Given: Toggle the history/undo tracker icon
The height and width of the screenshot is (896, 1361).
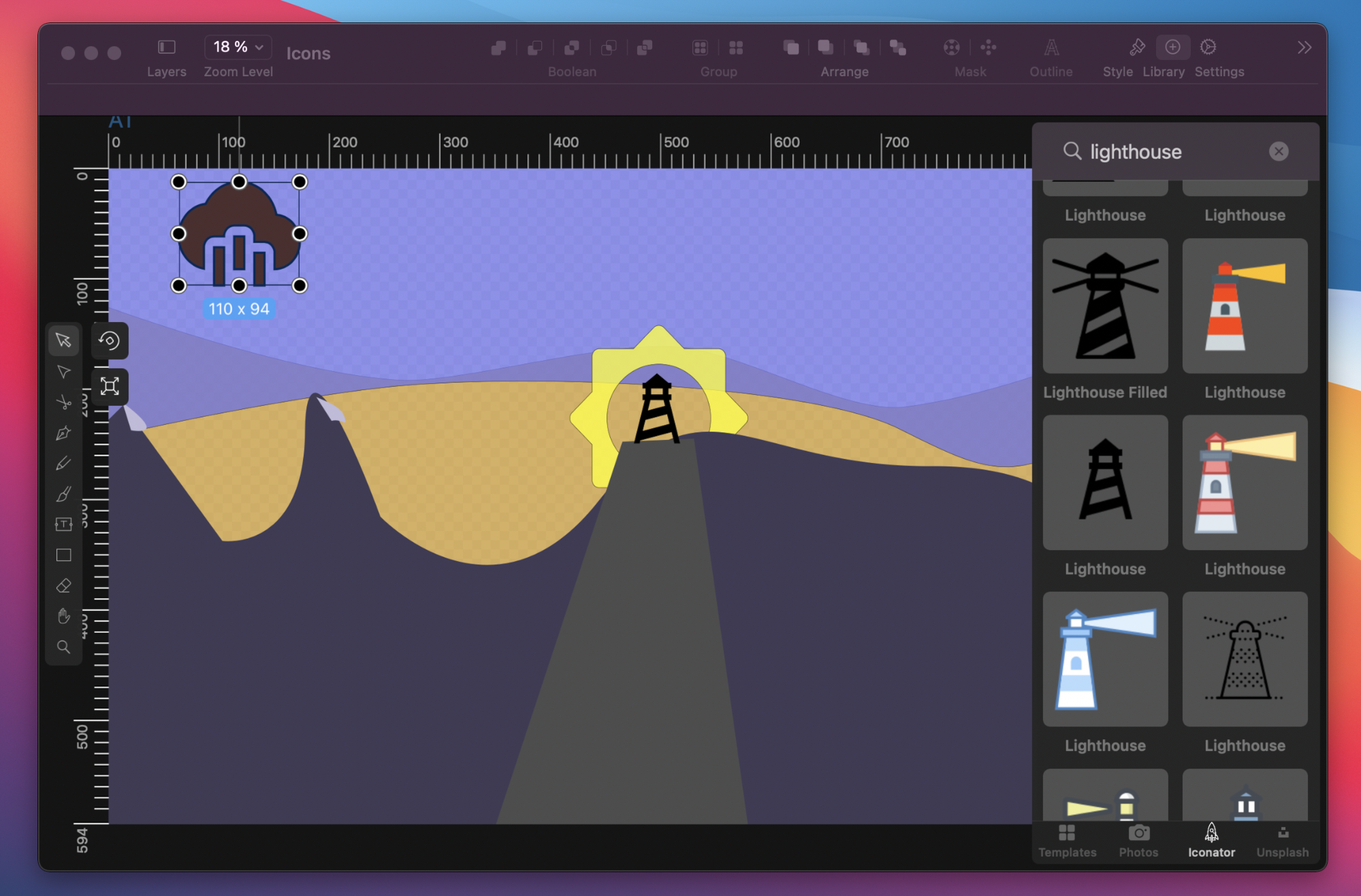Looking at the screenshot, I should click(110, 341).
